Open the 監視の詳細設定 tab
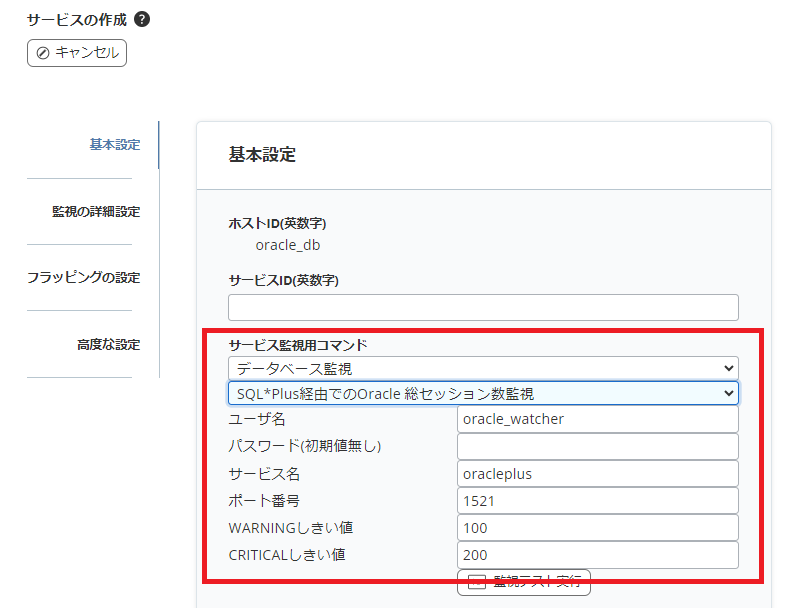794x608 pixels. tap(96, 211)
